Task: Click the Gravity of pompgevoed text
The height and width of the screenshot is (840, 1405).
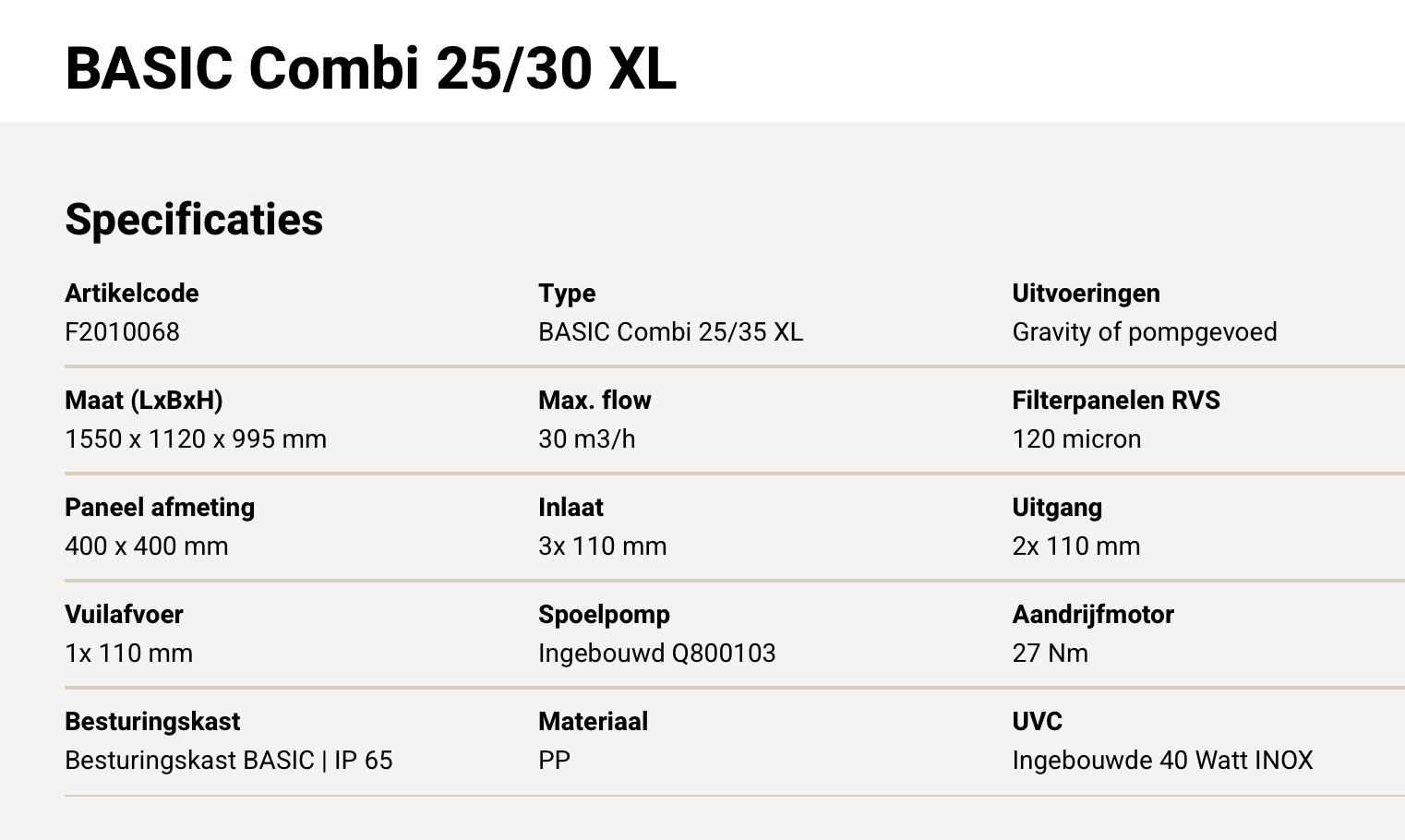Action: pyautogui.click(x=1144, y=332)
